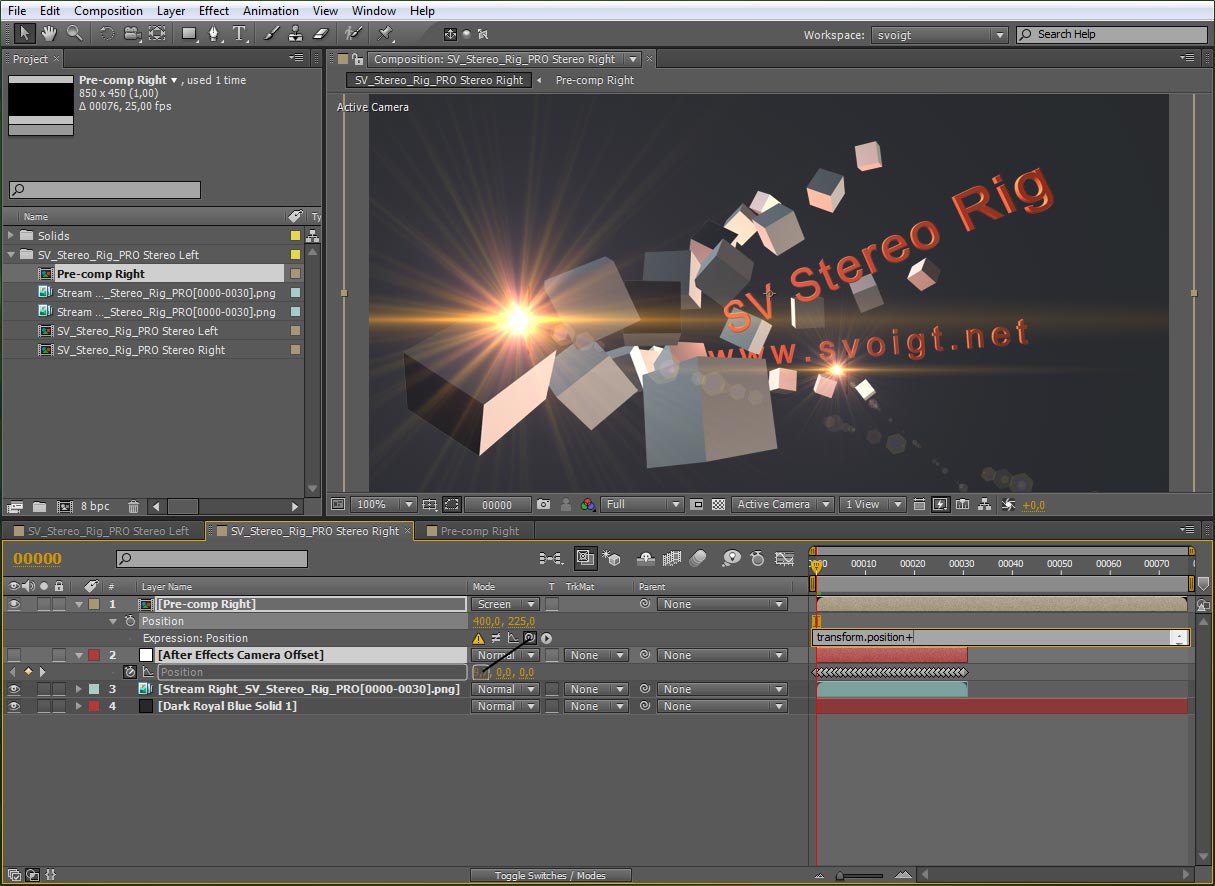Collapse After Effects Camera Offset layer
1215x886 pixels.
[79, 655]
